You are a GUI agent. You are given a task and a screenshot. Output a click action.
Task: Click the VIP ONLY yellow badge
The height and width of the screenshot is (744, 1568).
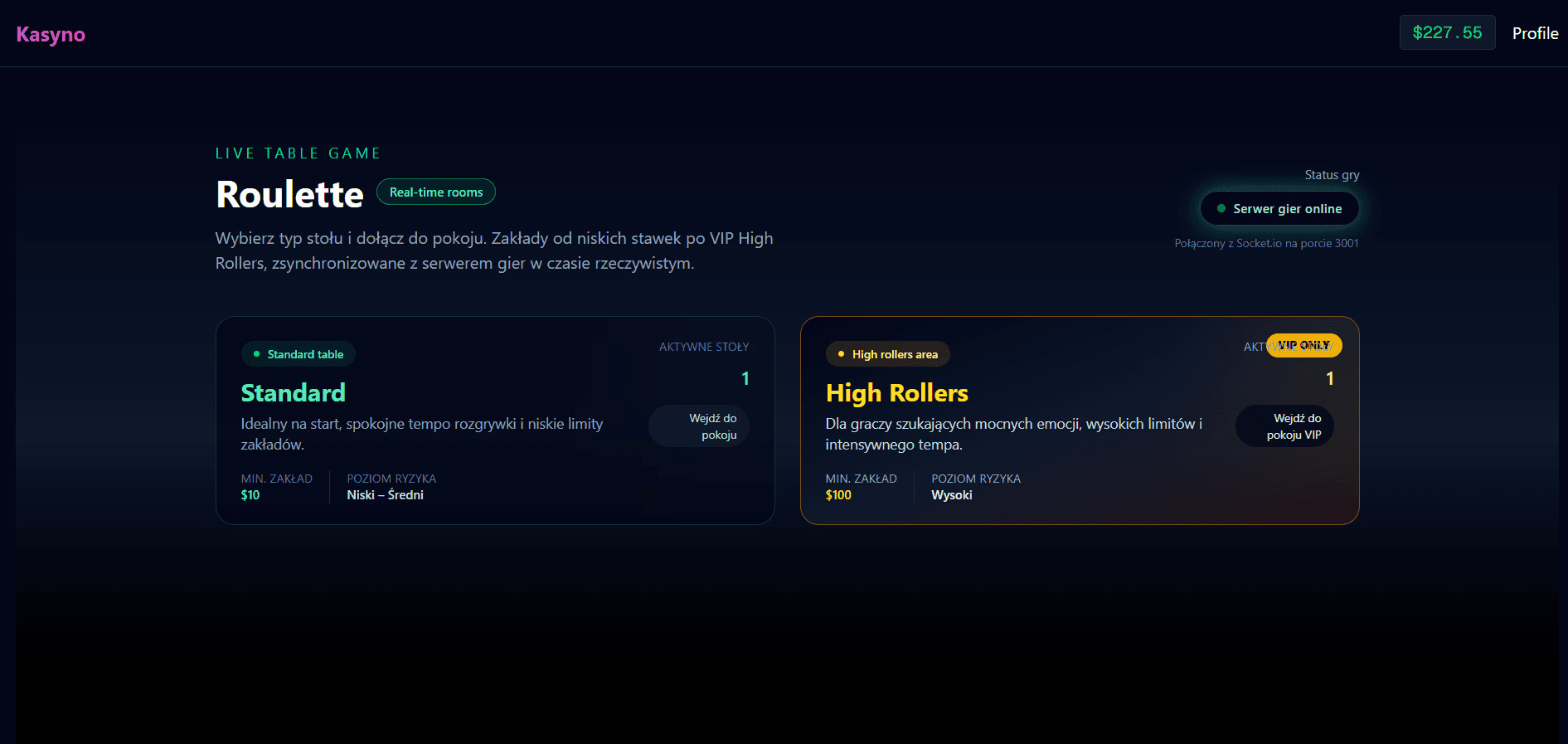(1303, 345)
